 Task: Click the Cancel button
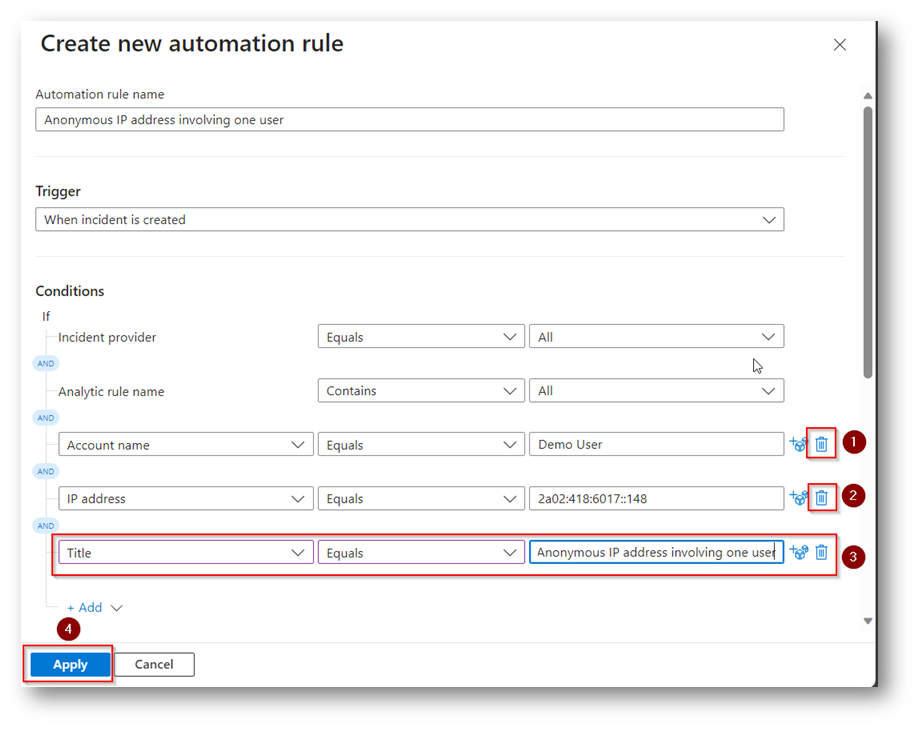(x=154, y=664)
